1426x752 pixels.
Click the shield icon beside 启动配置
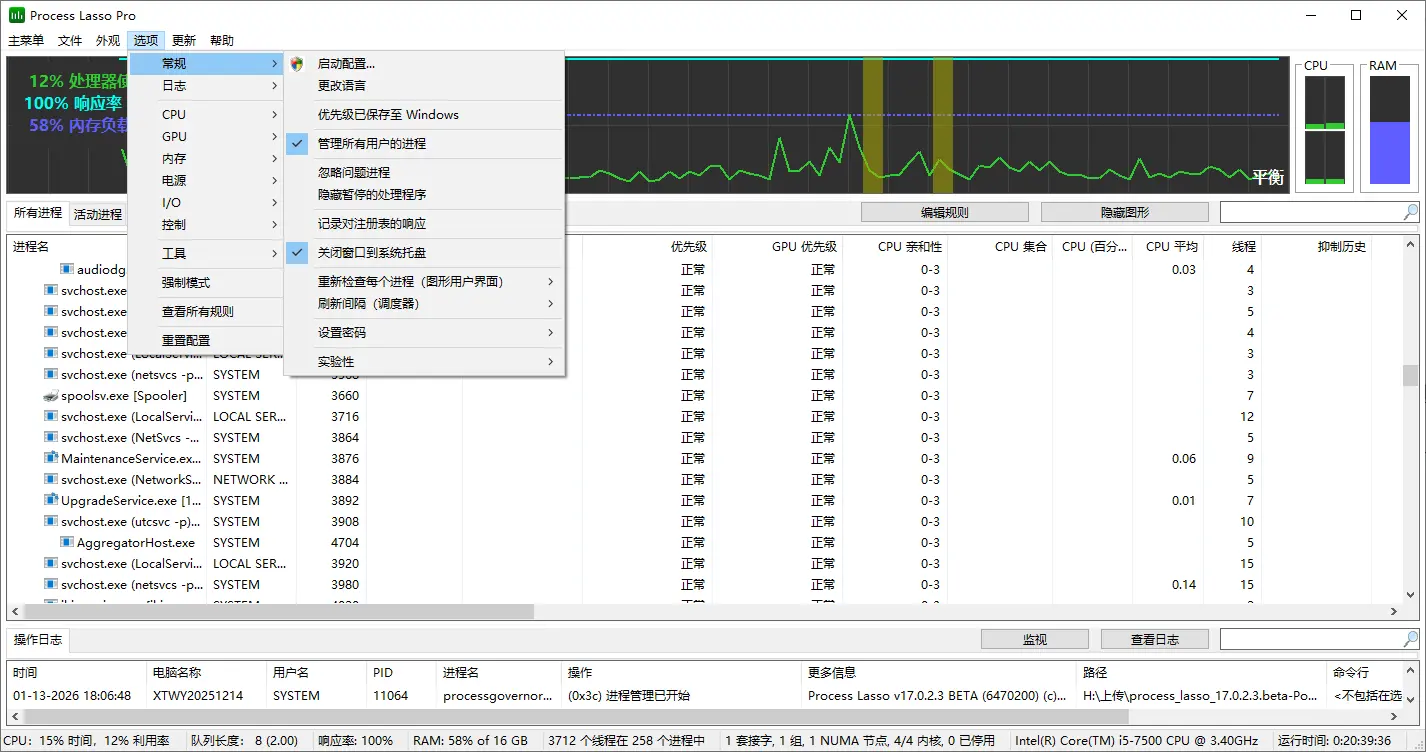[x=297, y=64]
